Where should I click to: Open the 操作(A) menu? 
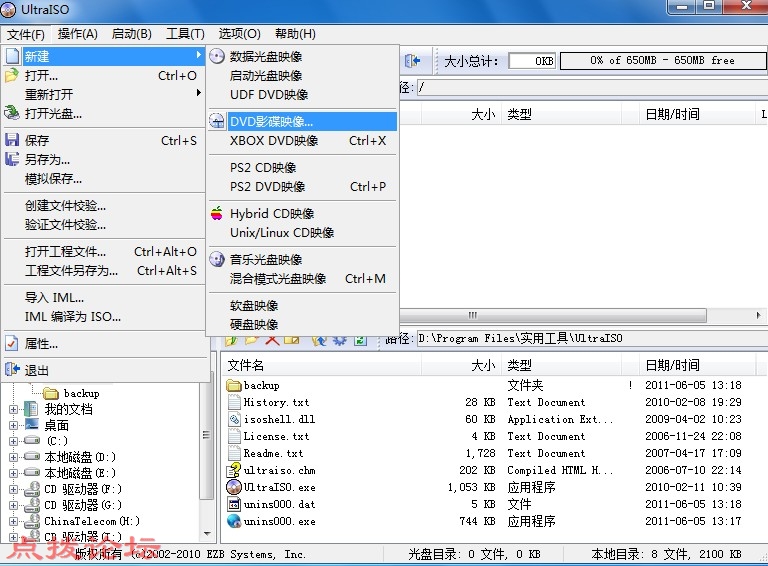pyautogui.click(x=77, y=34)
